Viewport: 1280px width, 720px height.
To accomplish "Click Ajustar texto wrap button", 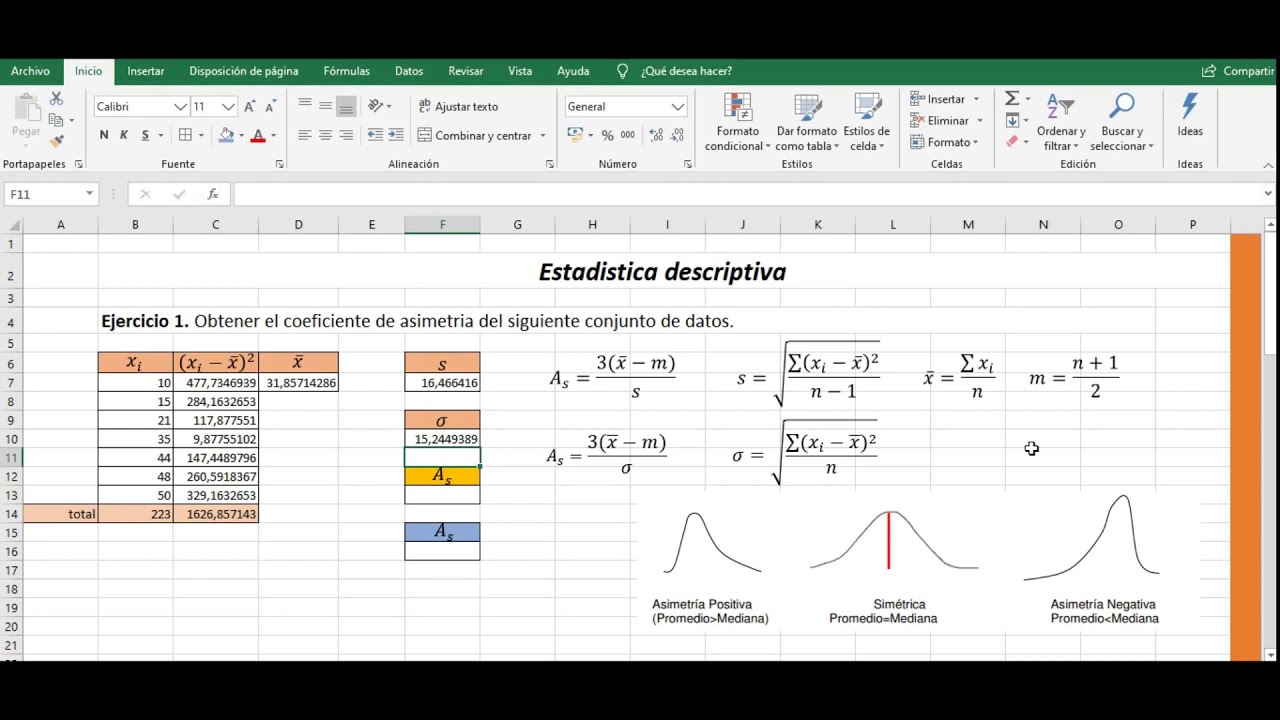I will (x=458, y=106).
